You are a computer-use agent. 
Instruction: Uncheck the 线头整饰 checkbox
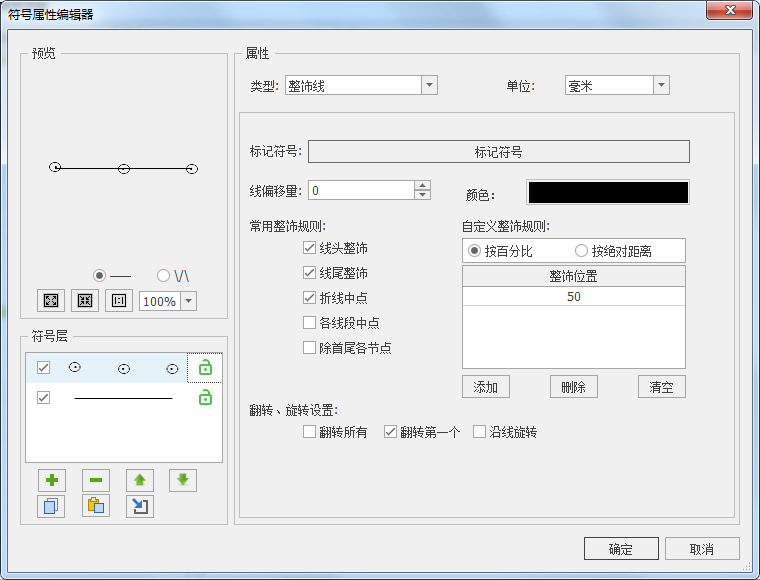click(x=310, y=247)
